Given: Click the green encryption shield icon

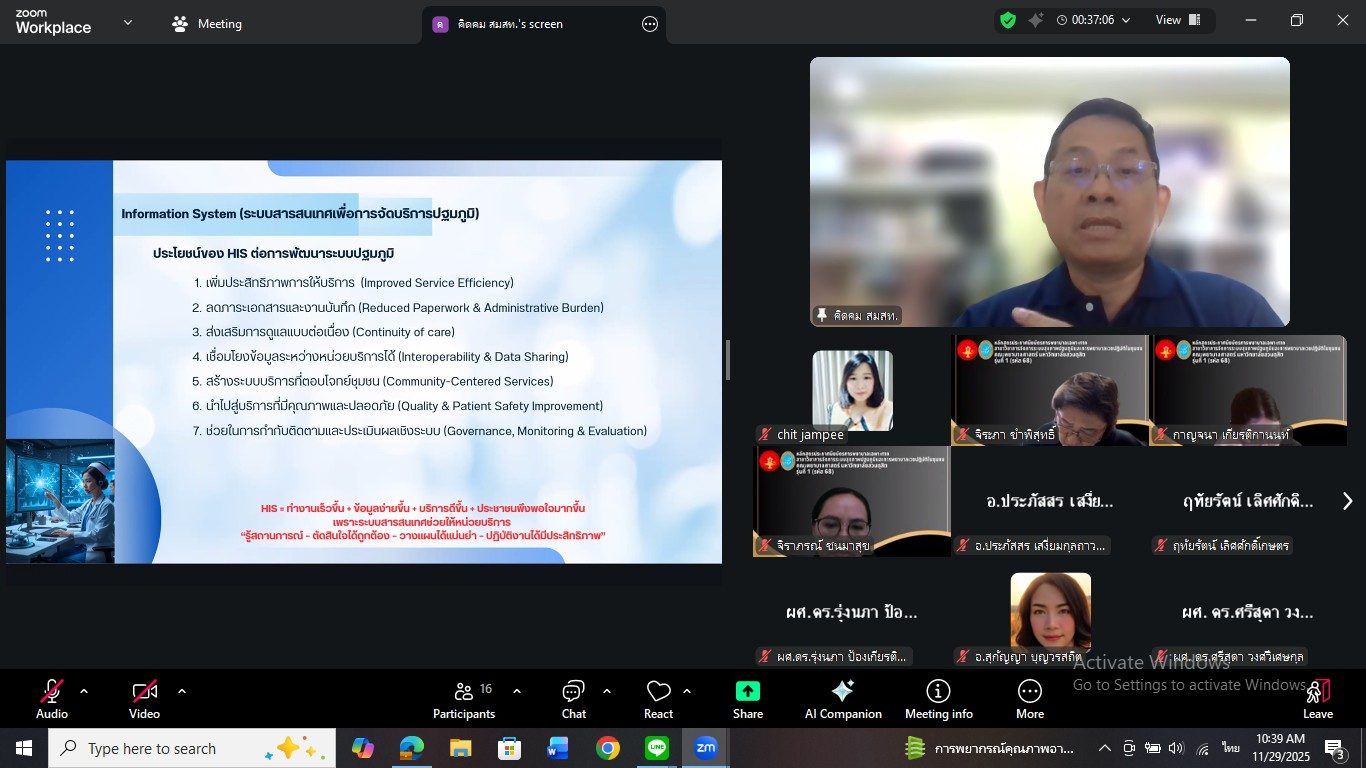Looking at the screenshot, I should click(1008, 20).
